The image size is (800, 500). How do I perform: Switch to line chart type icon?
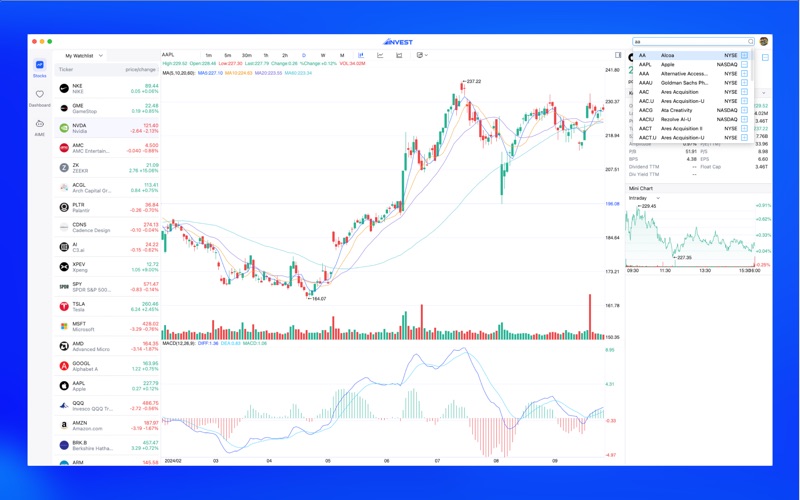click(x=380, y=55)
